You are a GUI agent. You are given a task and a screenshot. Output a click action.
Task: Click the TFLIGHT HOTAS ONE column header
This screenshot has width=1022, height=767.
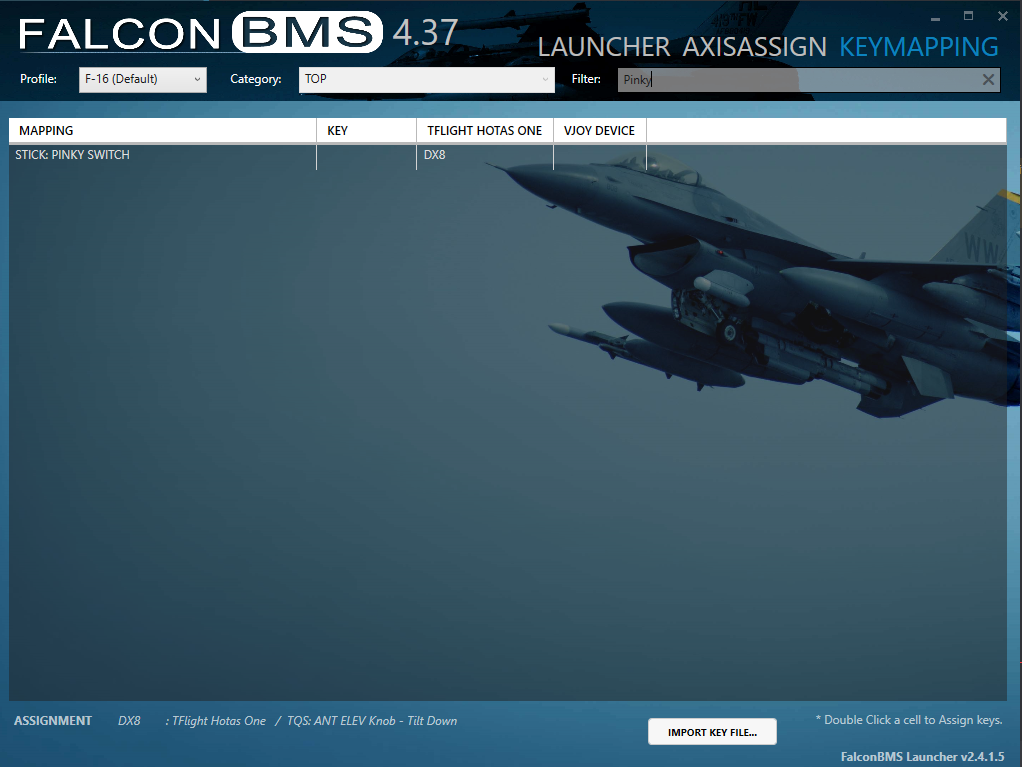485,130
